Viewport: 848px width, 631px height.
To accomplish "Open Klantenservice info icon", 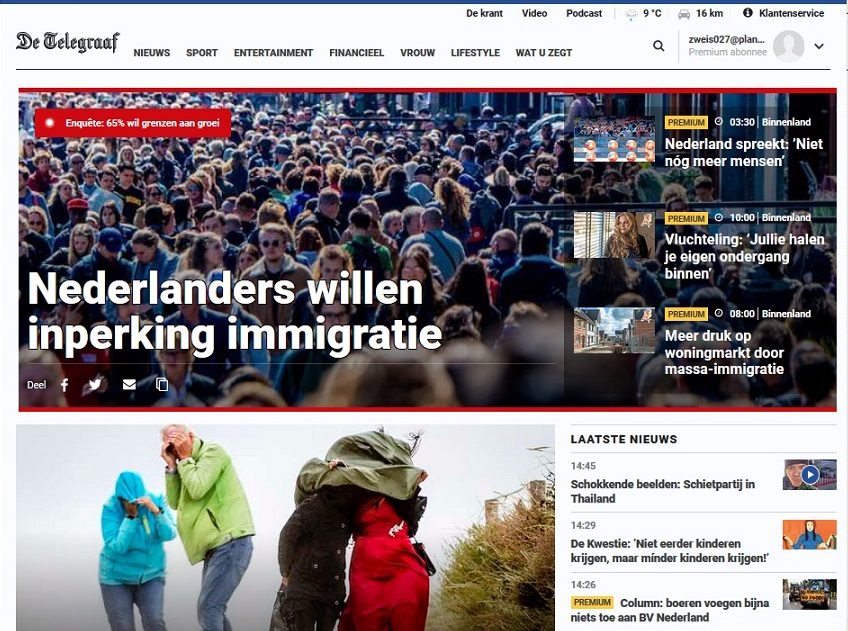I will (747, 12).
